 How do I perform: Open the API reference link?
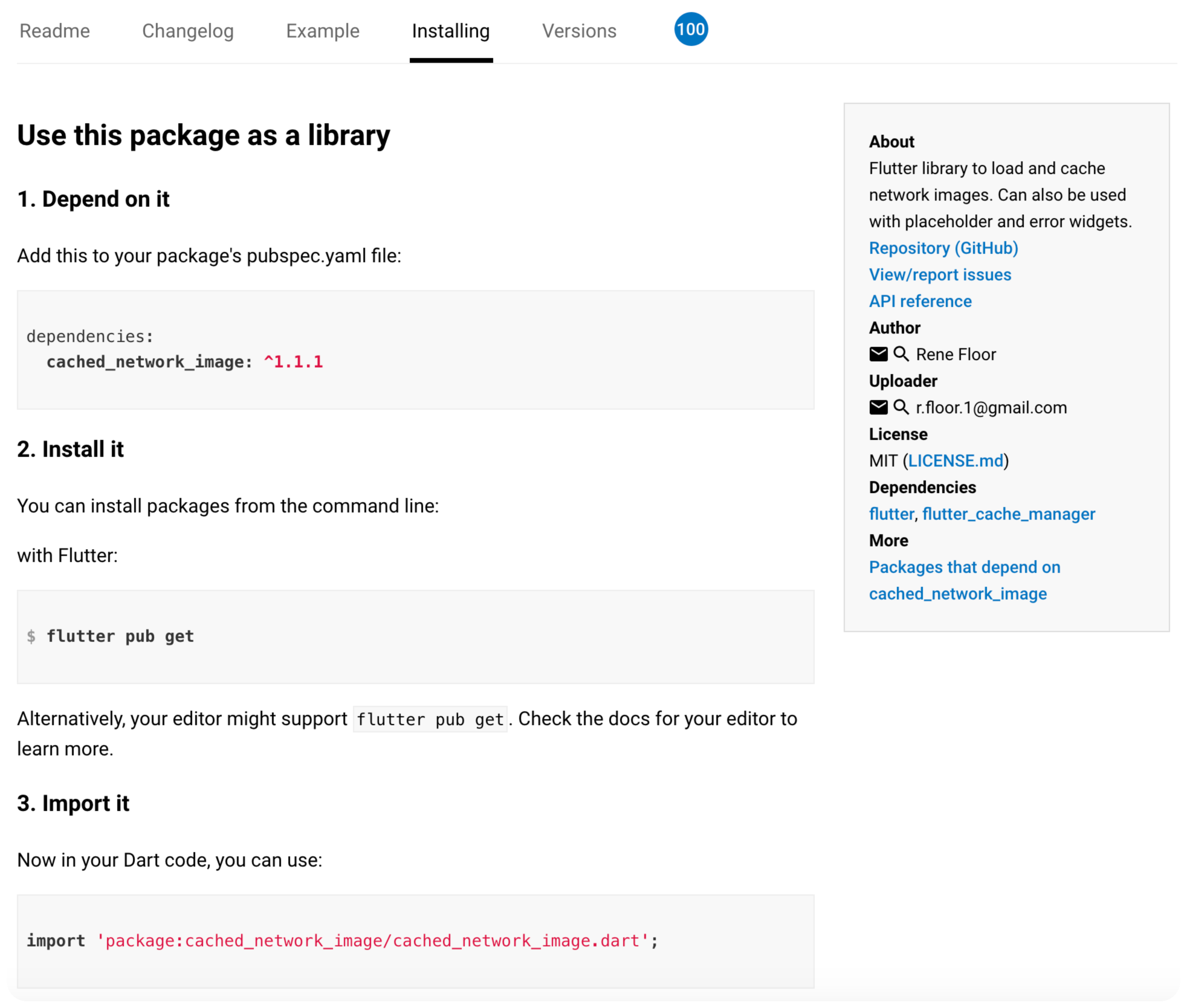pos(920,302)
